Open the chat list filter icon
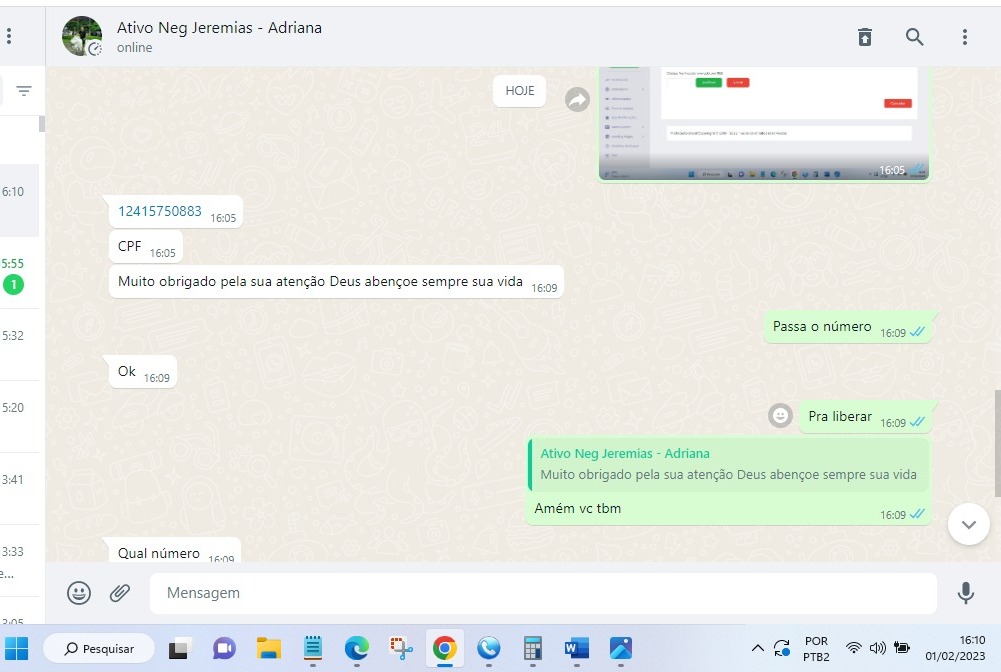 coord(24,91)
